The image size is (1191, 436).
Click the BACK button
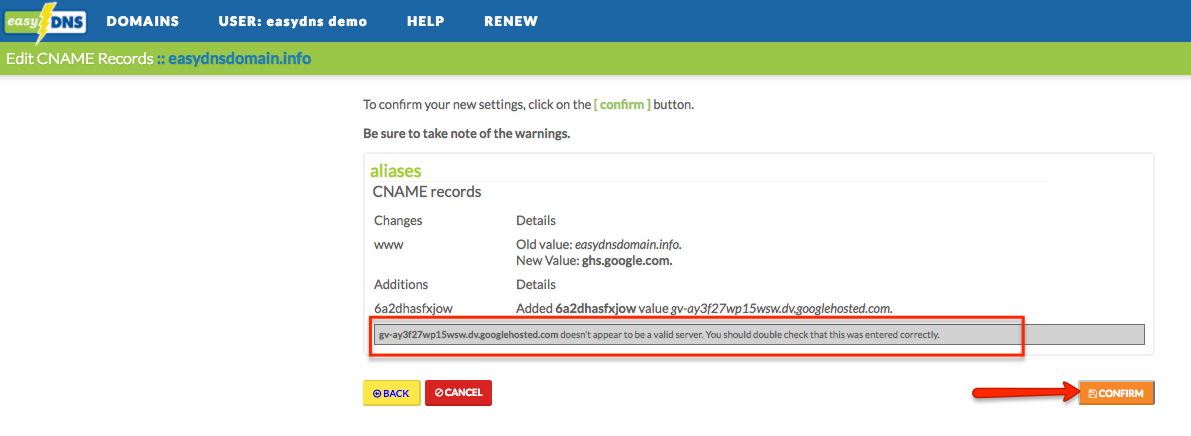click(x=391, y=393)
